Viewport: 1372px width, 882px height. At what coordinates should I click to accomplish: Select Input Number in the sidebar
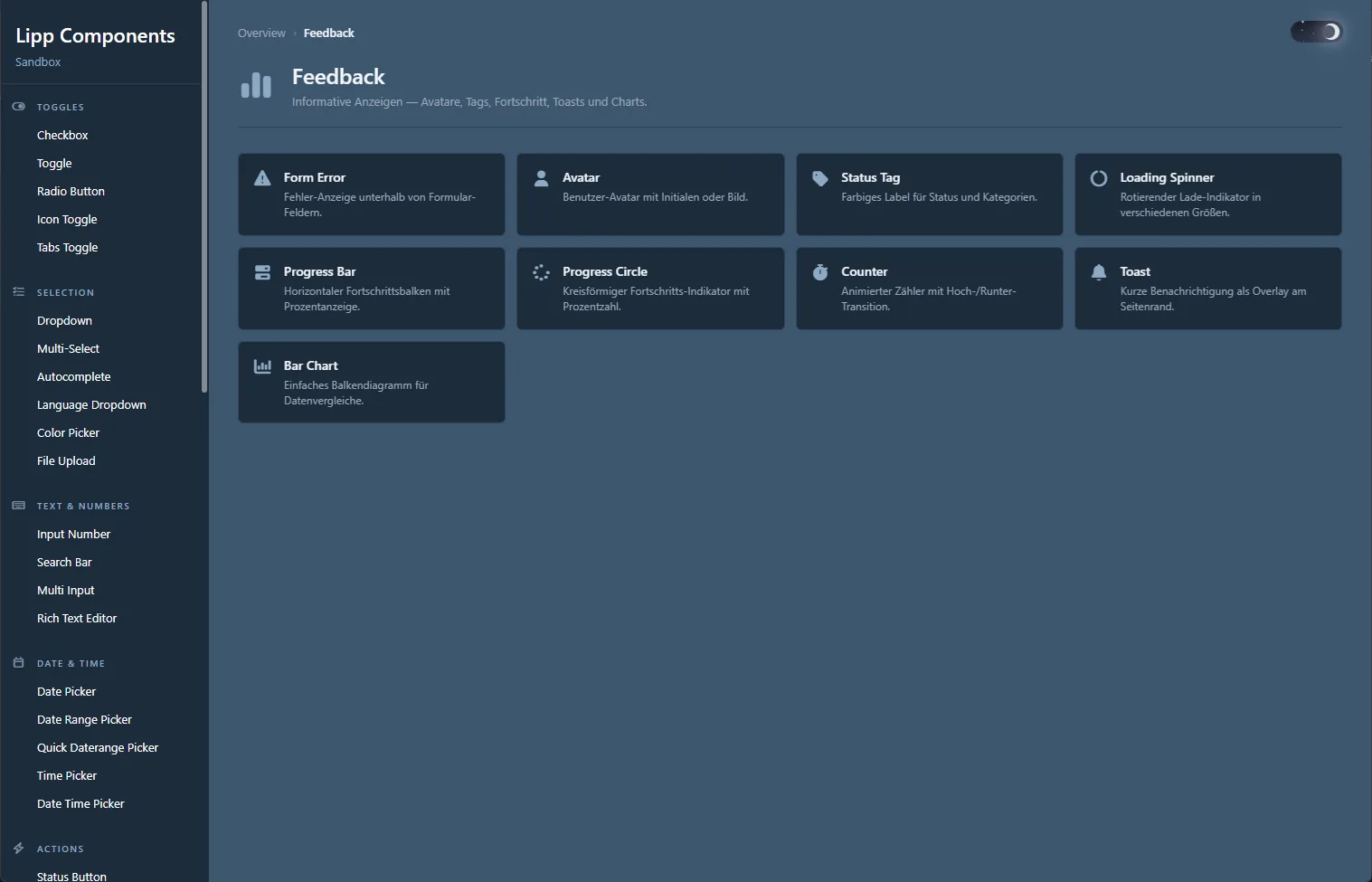pyautogui.click(x=73, y=534)
